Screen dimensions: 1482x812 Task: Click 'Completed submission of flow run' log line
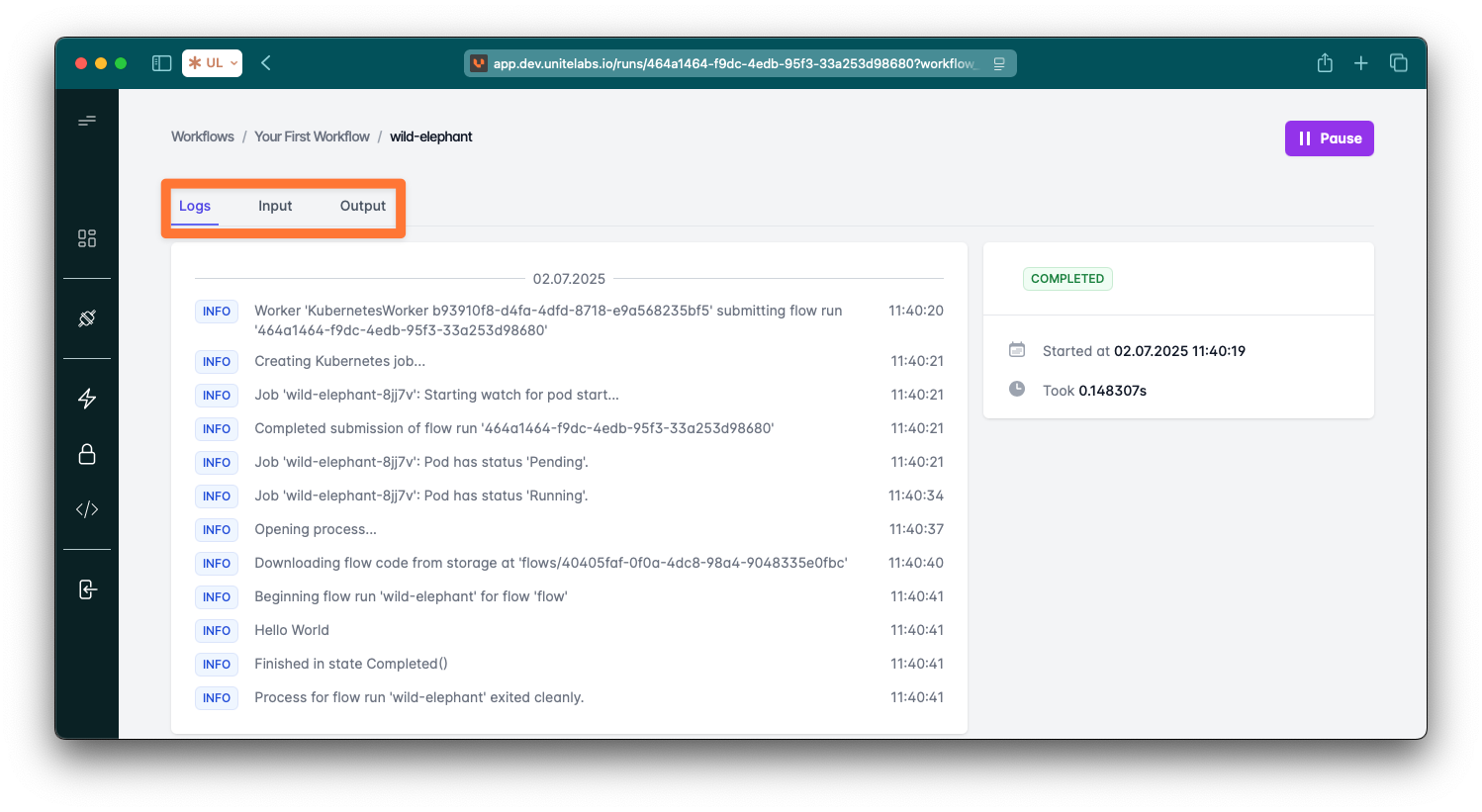click(514, 428)
